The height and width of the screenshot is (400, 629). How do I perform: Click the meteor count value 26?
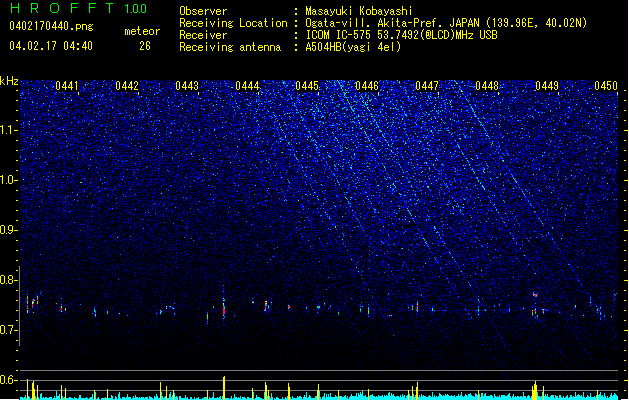(x=145, y=46)
